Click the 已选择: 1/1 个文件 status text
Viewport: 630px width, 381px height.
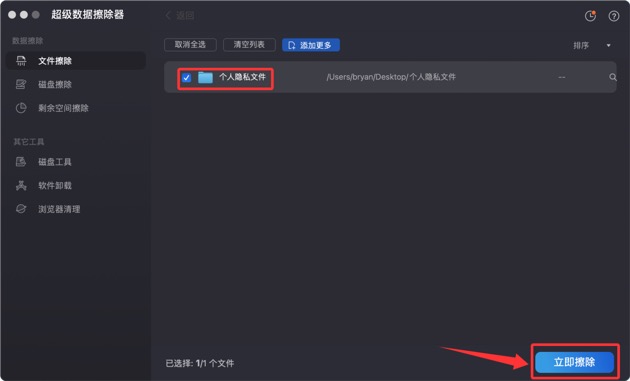(200, 363)
